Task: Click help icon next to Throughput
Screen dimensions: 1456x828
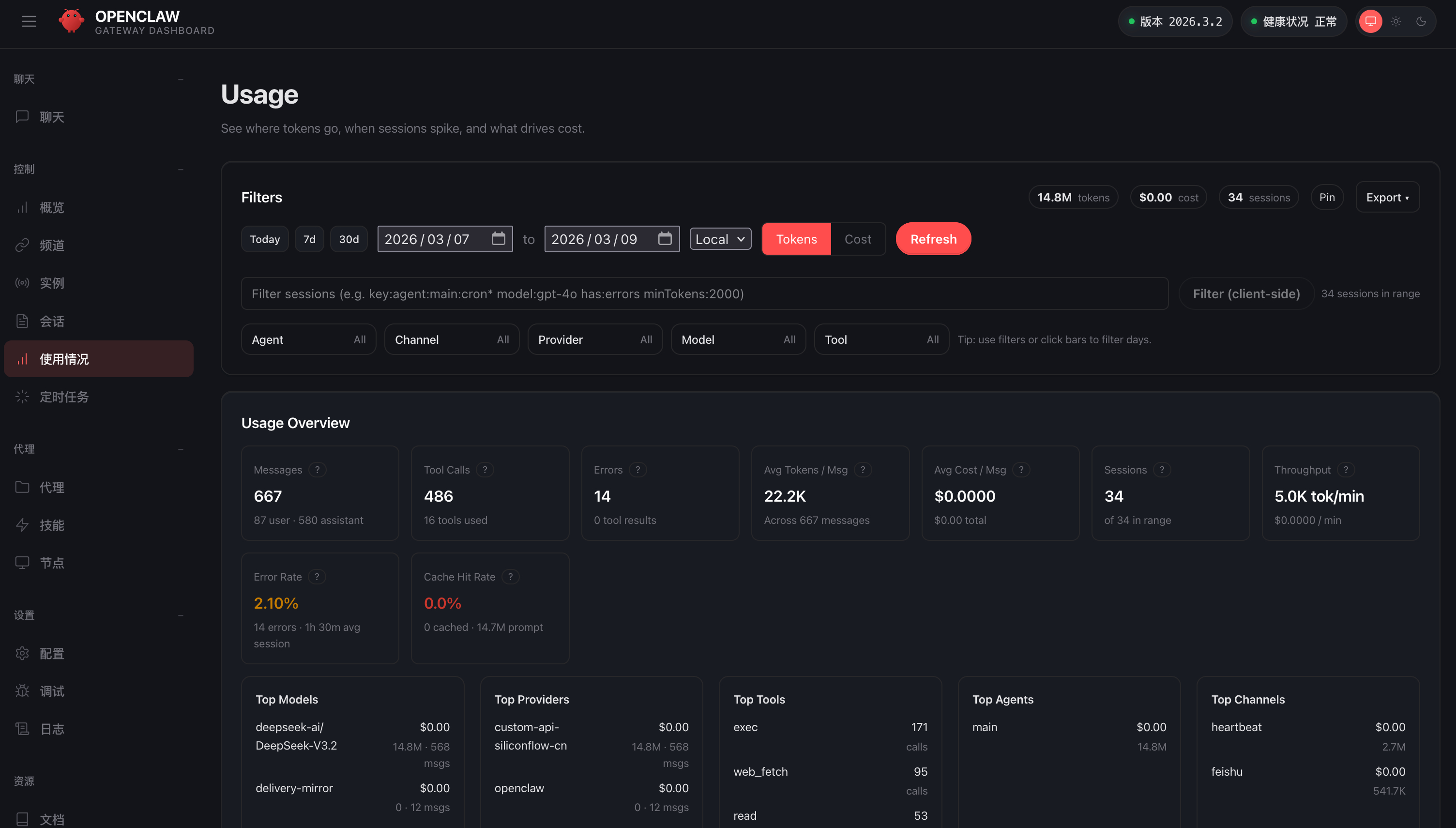Action: (x=1345, y=470)
